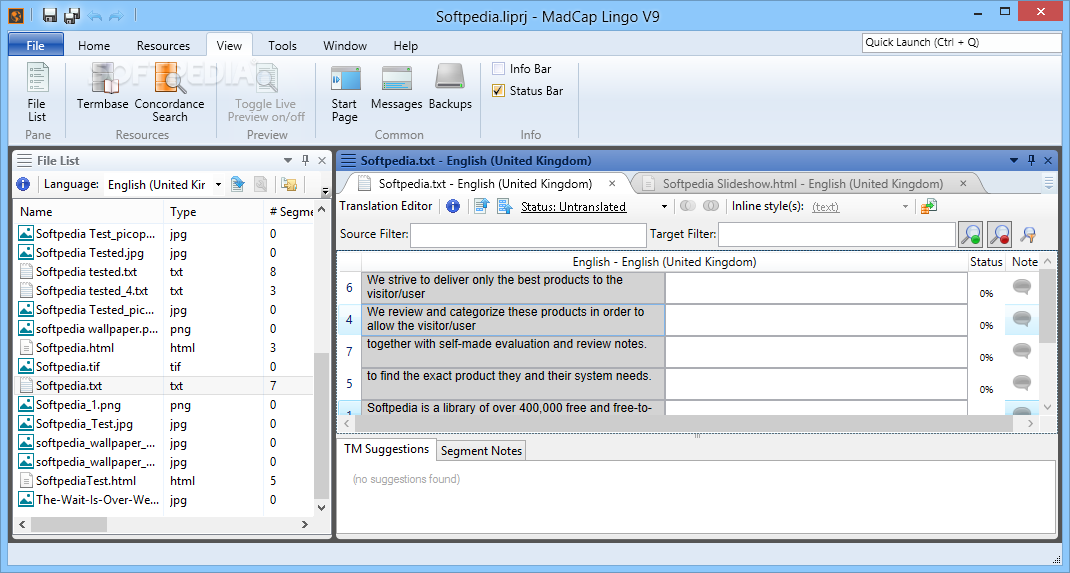1070x573 pixels.
Task: Open the Segment Notes tab
Action: [481, 450]
